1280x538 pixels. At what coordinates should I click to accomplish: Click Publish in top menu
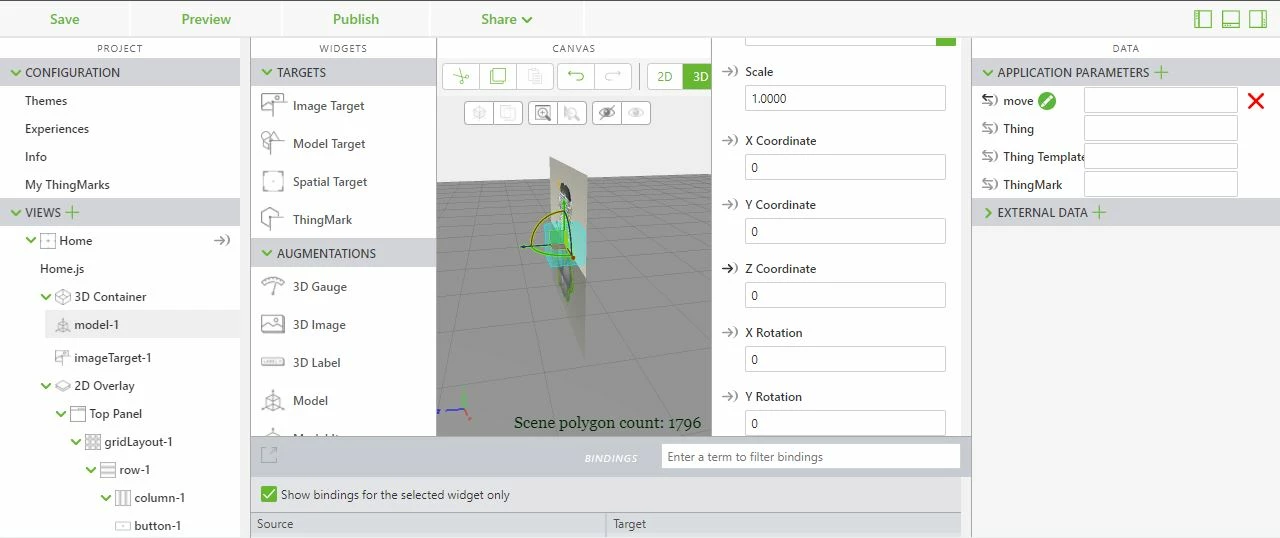[x=356, y=19]
